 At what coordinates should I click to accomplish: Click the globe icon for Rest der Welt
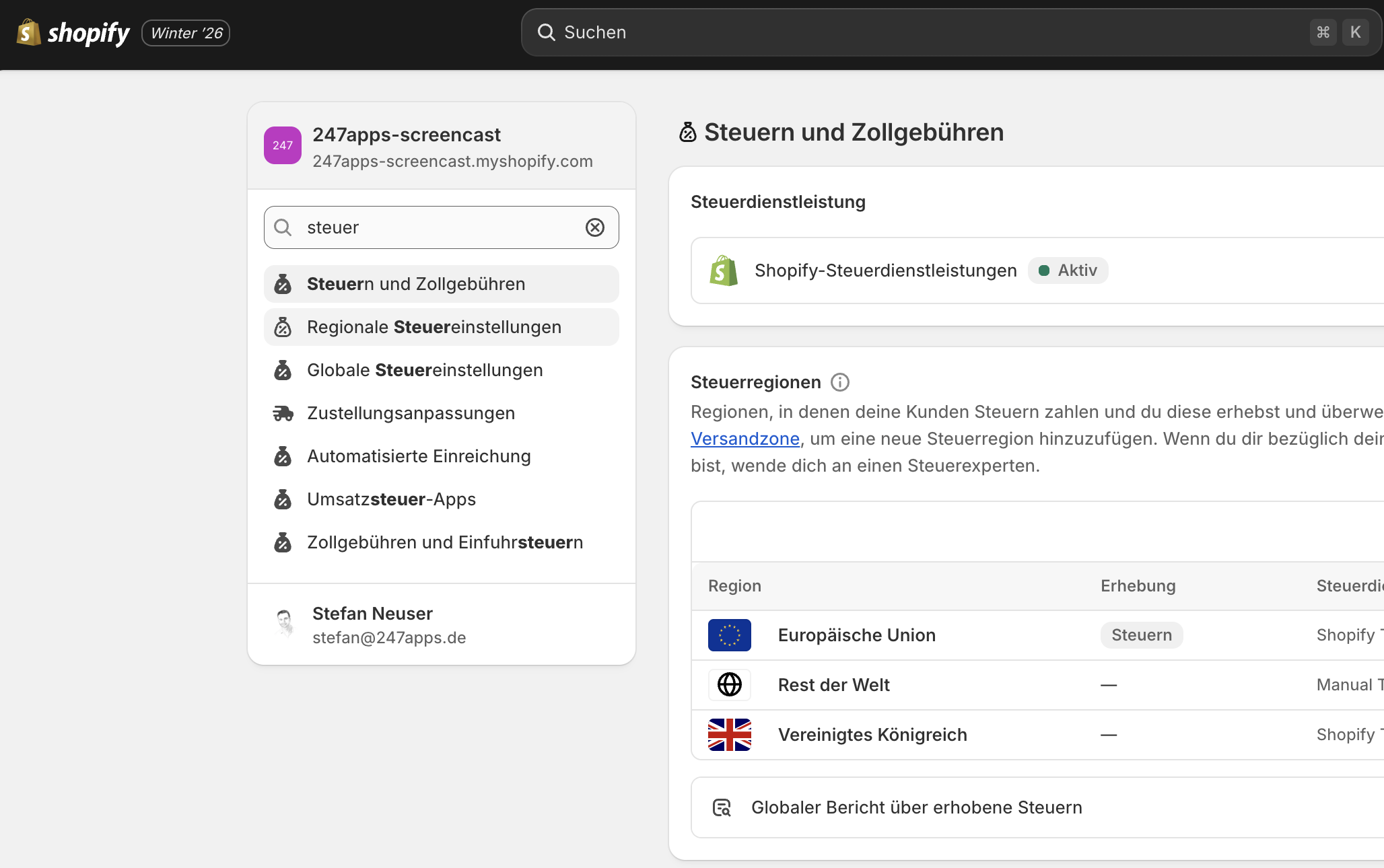[x=729, y=685]
